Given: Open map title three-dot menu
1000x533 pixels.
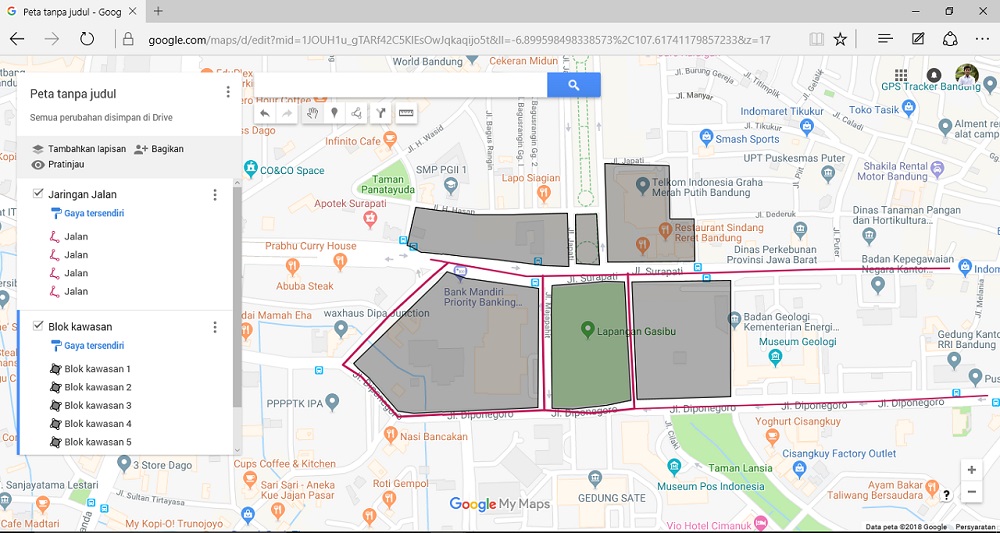Looking at the screenshot, I should tap(228, 92).
